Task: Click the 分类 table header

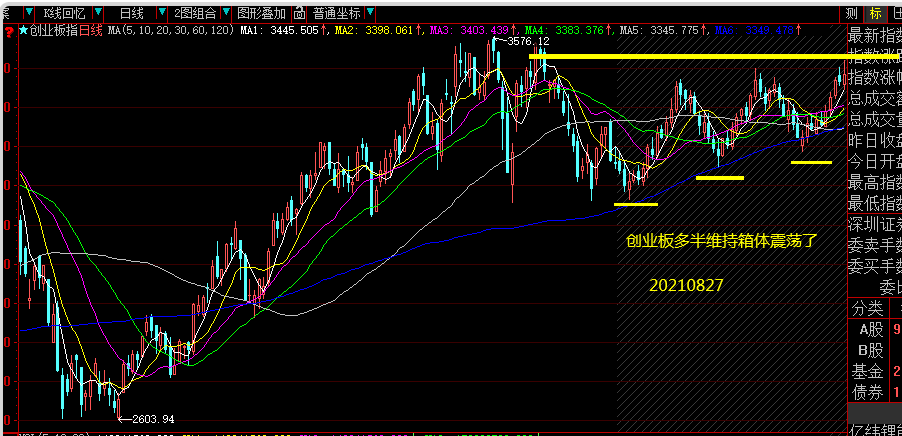Action: coord(867,308)
